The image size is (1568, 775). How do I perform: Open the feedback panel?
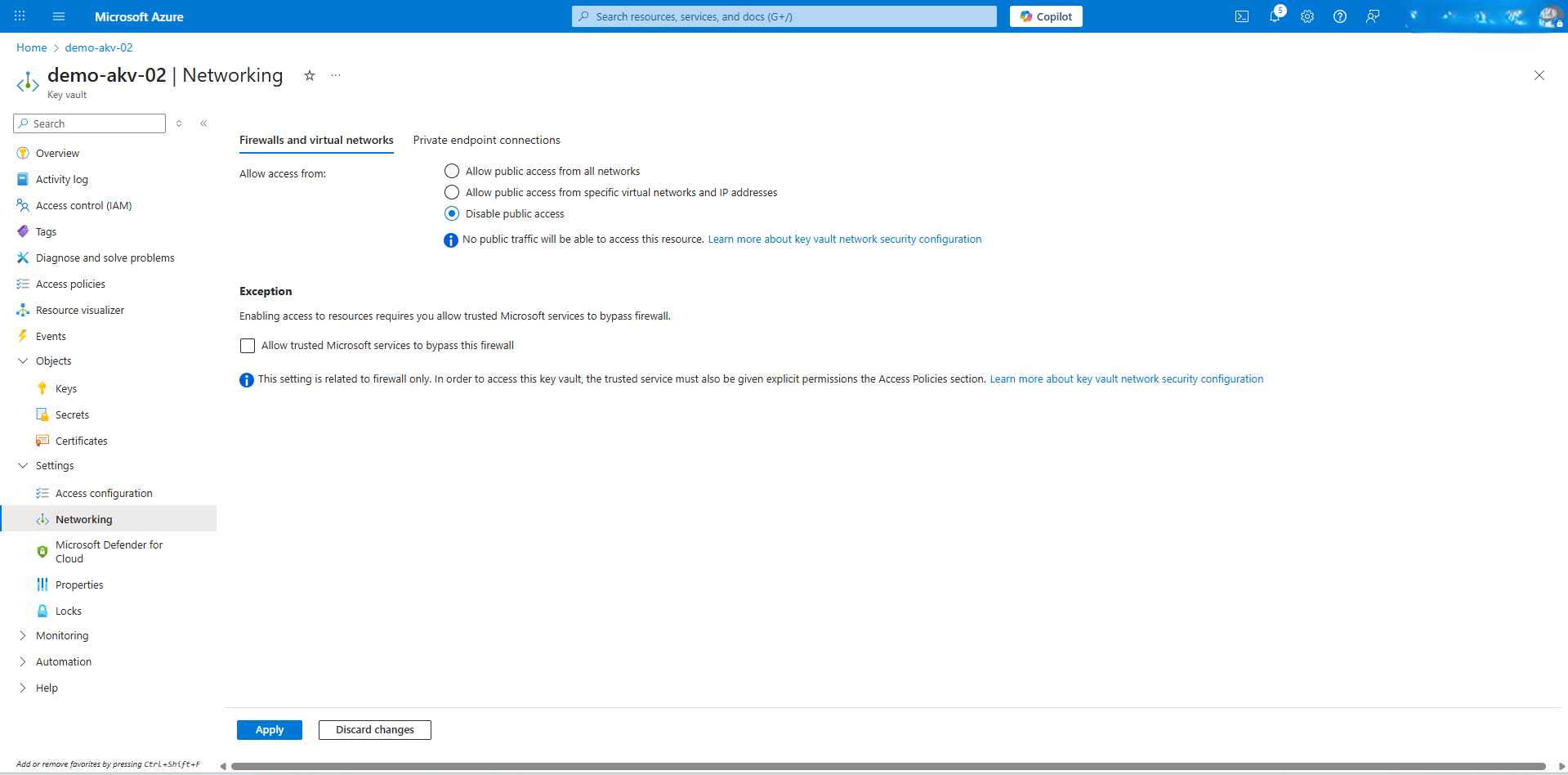coord(1372,16)
